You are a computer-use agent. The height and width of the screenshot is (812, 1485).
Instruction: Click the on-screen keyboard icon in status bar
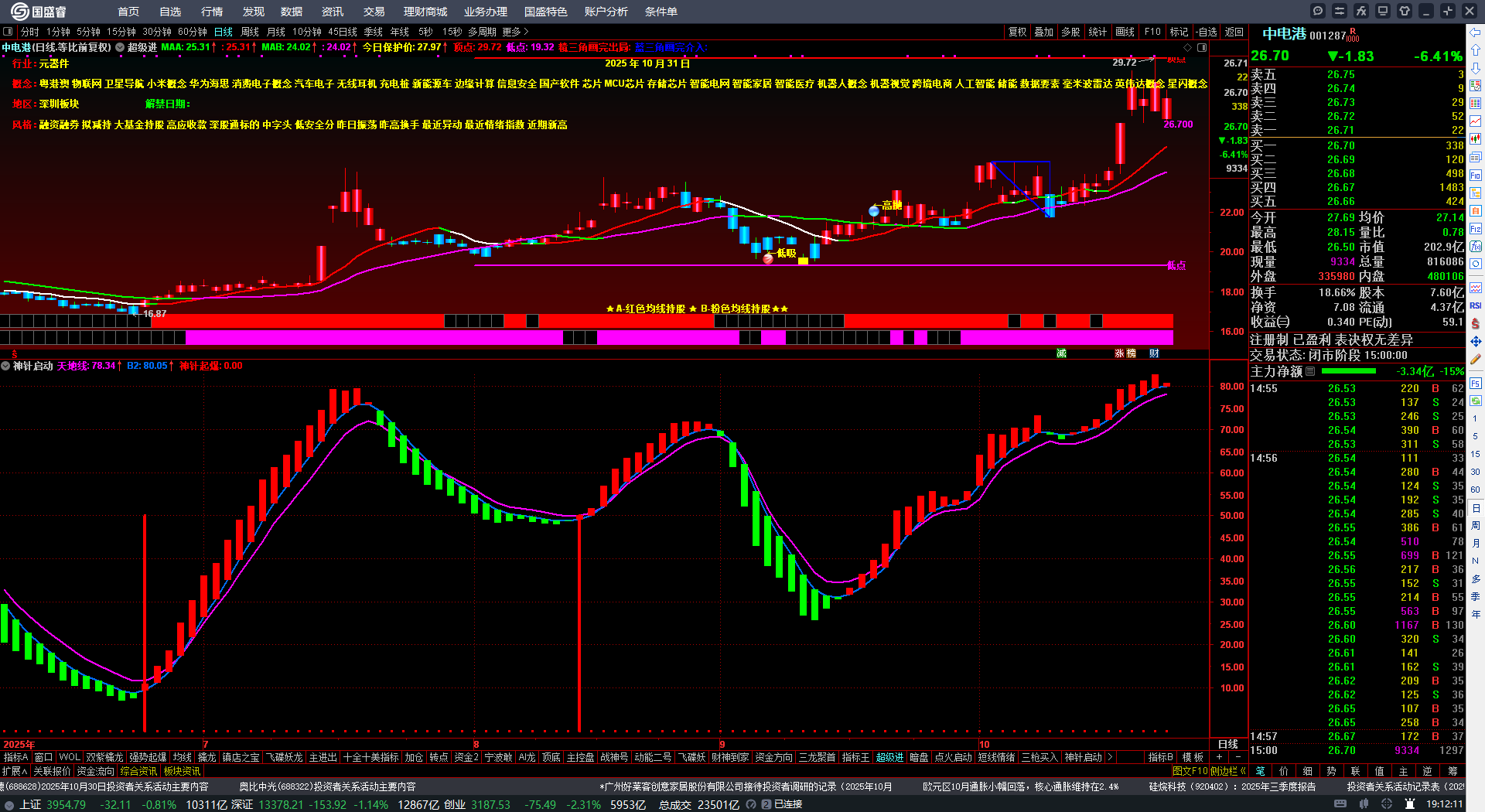point(1340,804)
